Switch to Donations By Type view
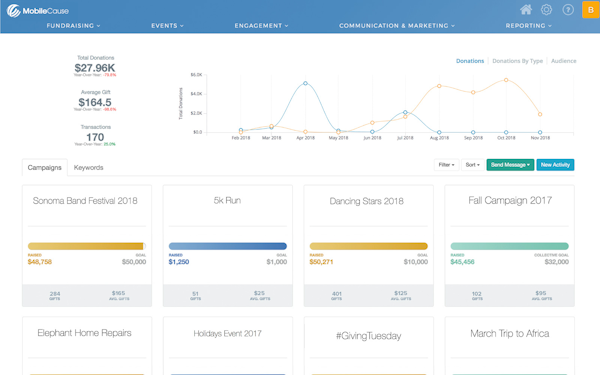Screen dimensions: 600x375 [517, 61]
